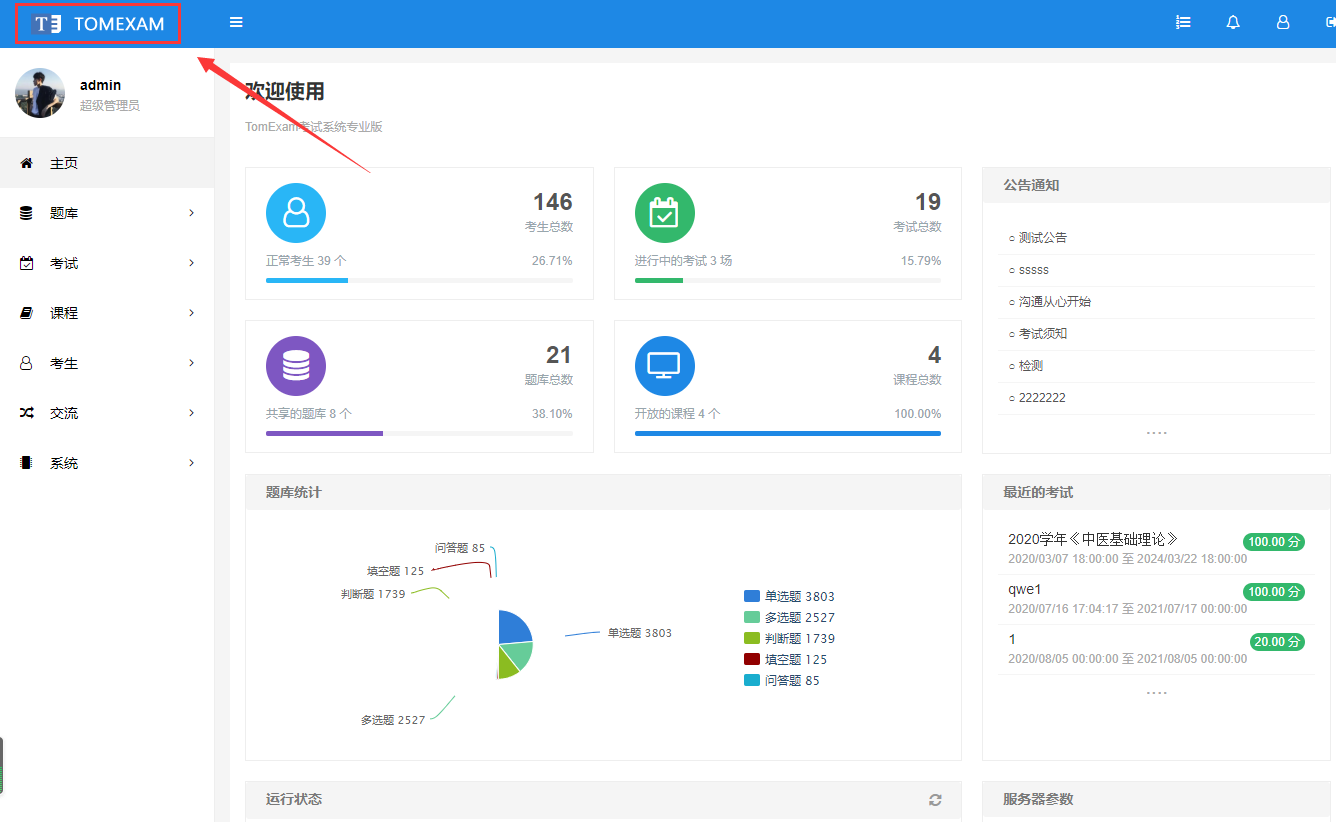
Task: Toggle 多选题 legend entry in chart
Action: tap(790, 617)
